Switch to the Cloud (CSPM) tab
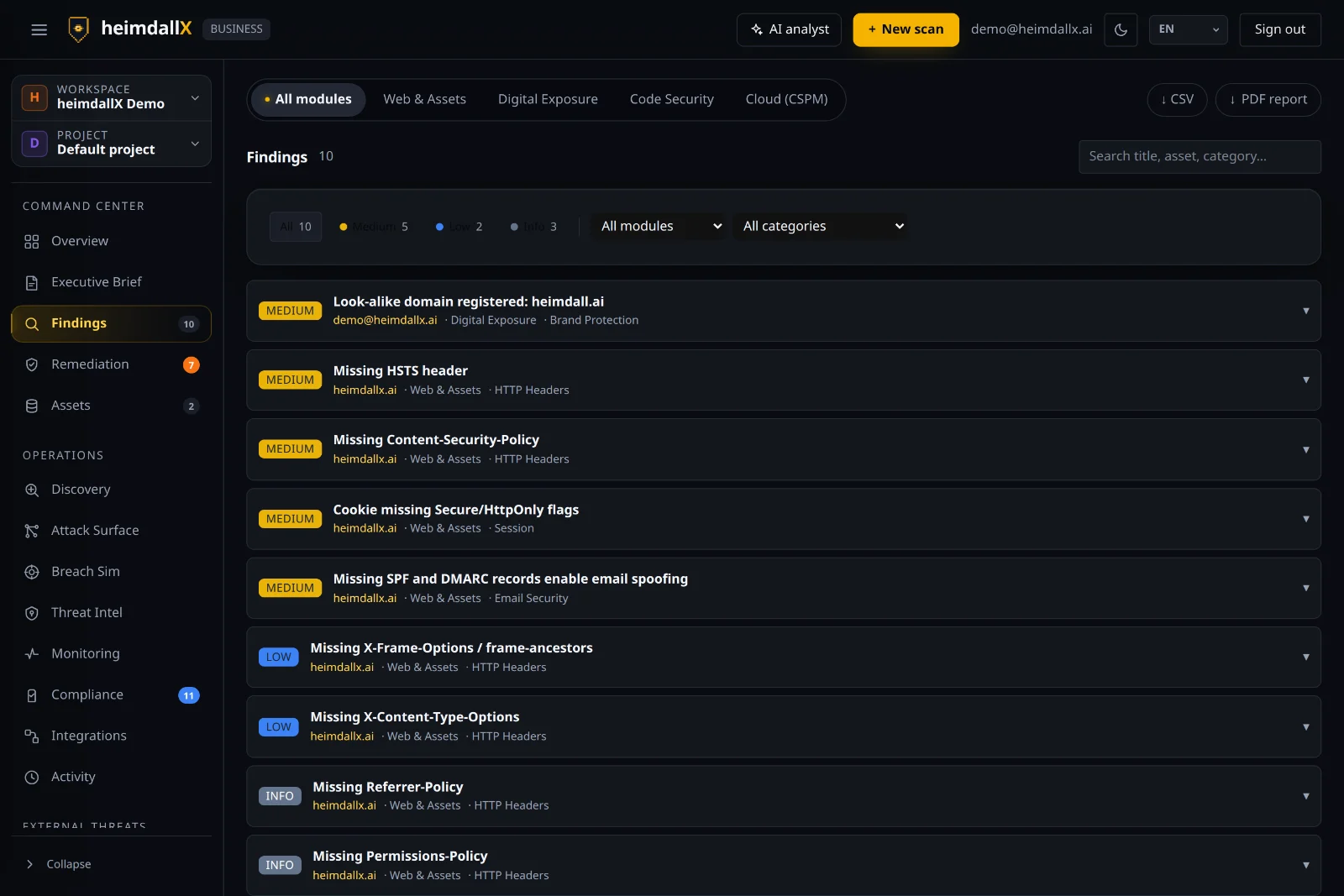Viewport: 1344px width, 896px height. coord(786,99)
